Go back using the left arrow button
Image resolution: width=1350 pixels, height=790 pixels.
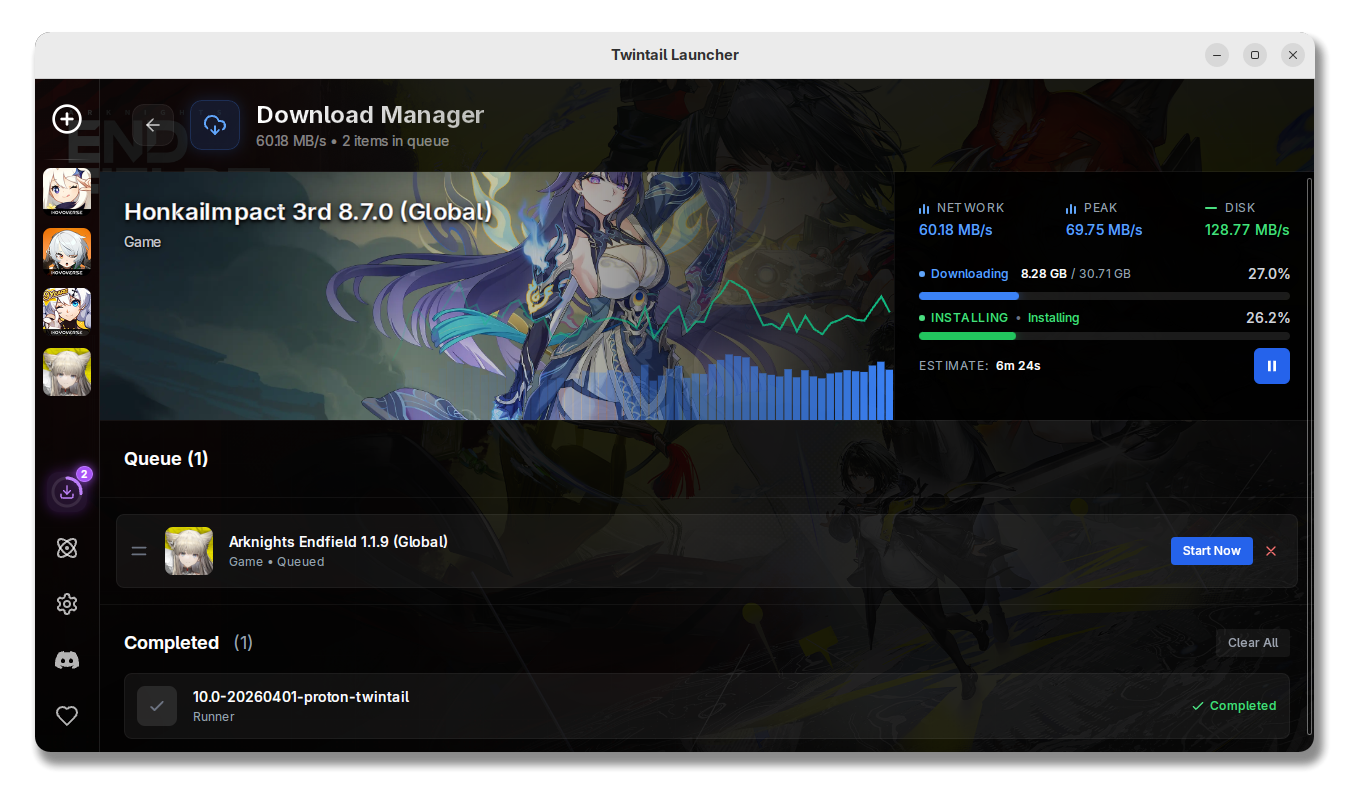point(153,125)
